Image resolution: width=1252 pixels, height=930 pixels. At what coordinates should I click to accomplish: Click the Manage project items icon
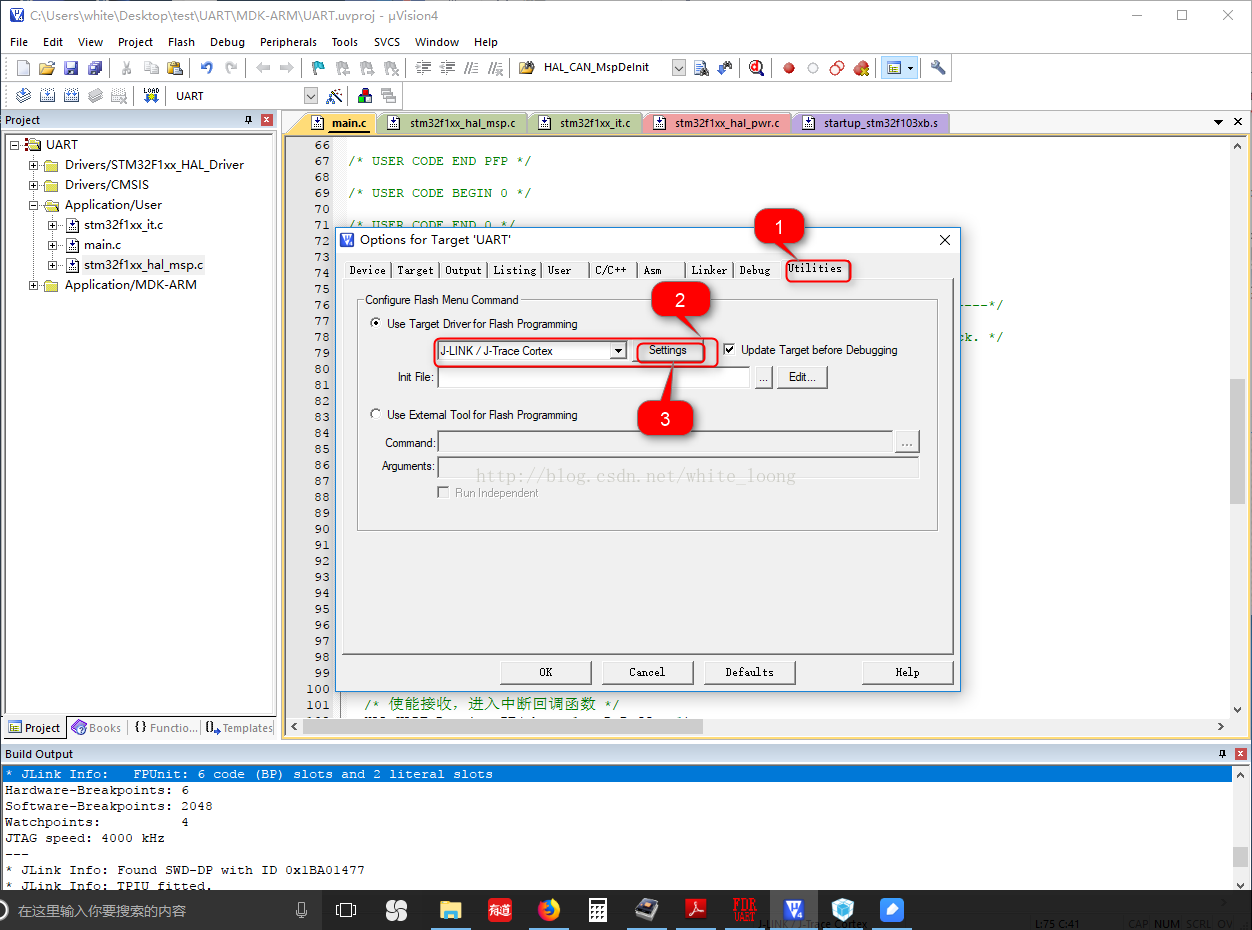pos(364,96)
